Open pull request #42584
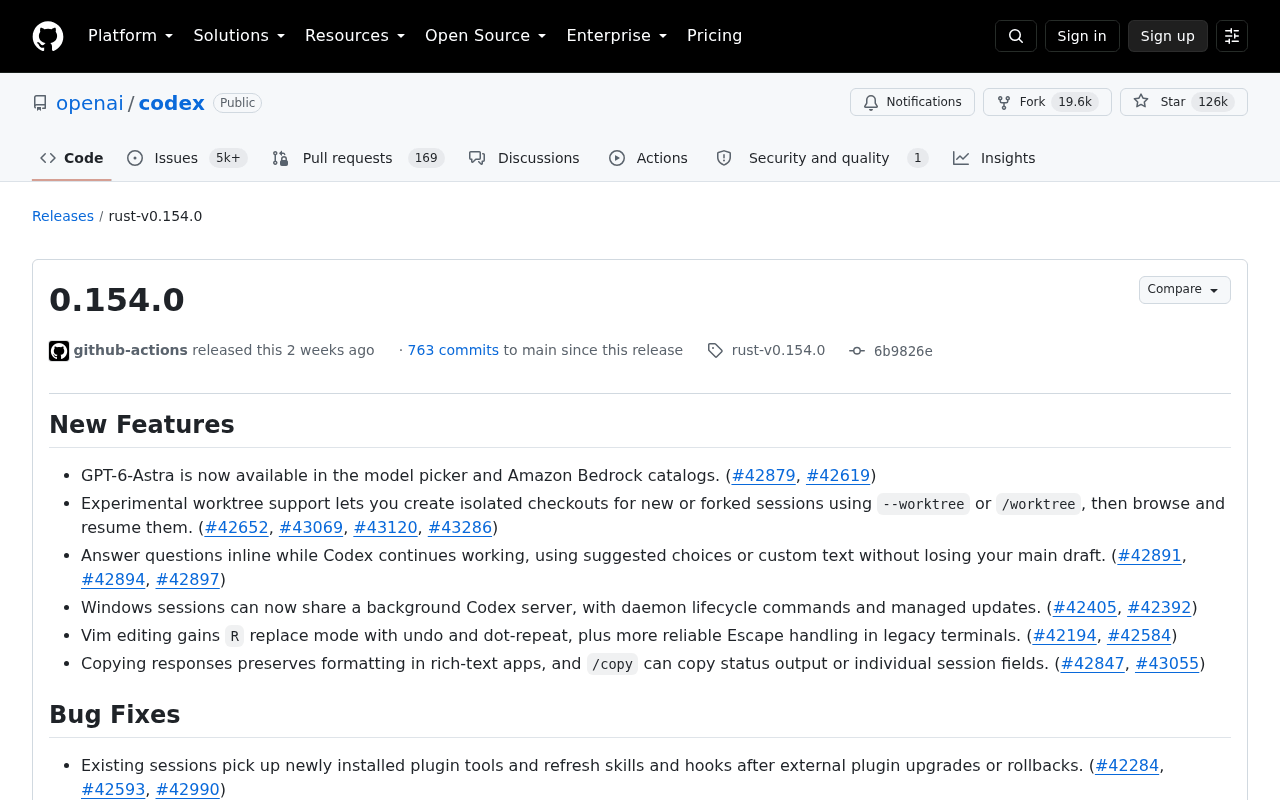 [x=1139, y=635]
